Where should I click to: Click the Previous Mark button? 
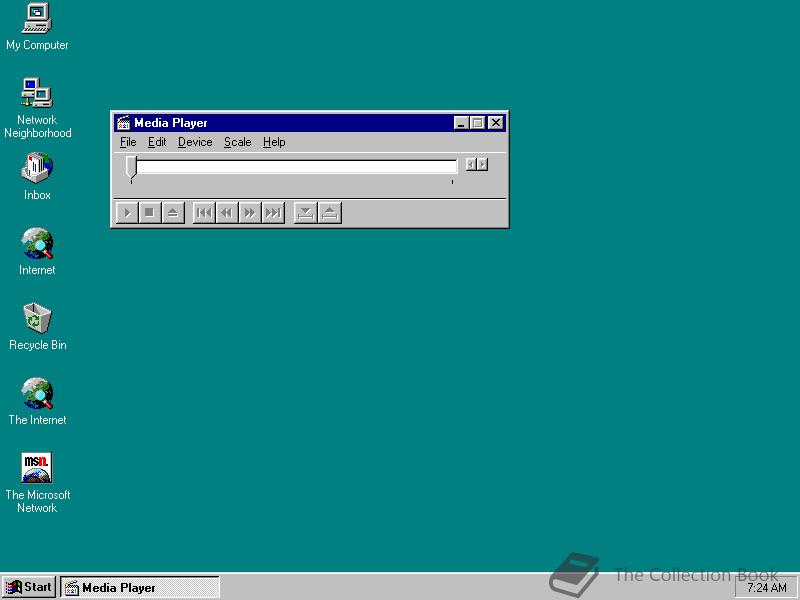click(204, 213)
